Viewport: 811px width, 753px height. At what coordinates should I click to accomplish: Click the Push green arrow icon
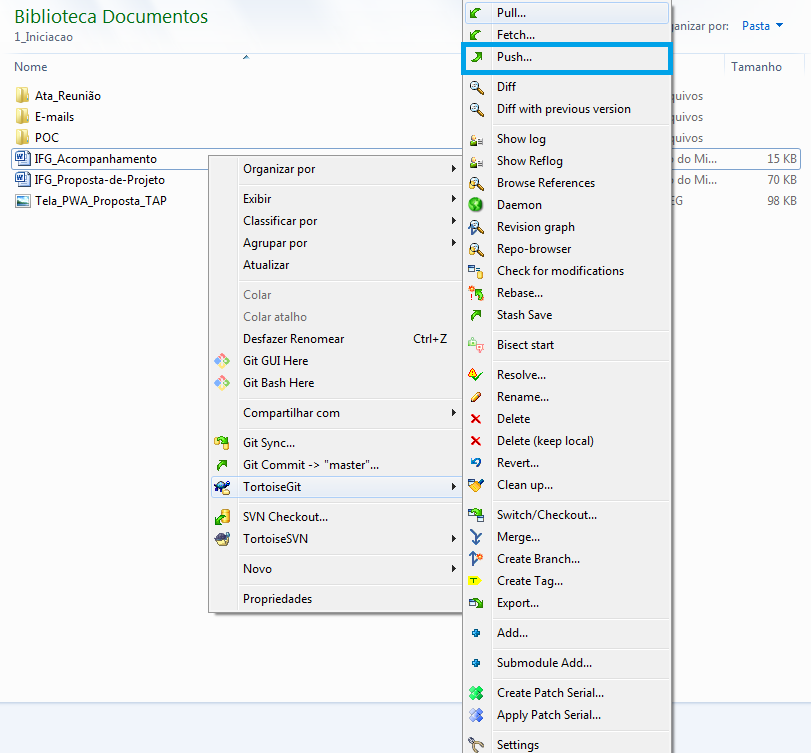477,58
